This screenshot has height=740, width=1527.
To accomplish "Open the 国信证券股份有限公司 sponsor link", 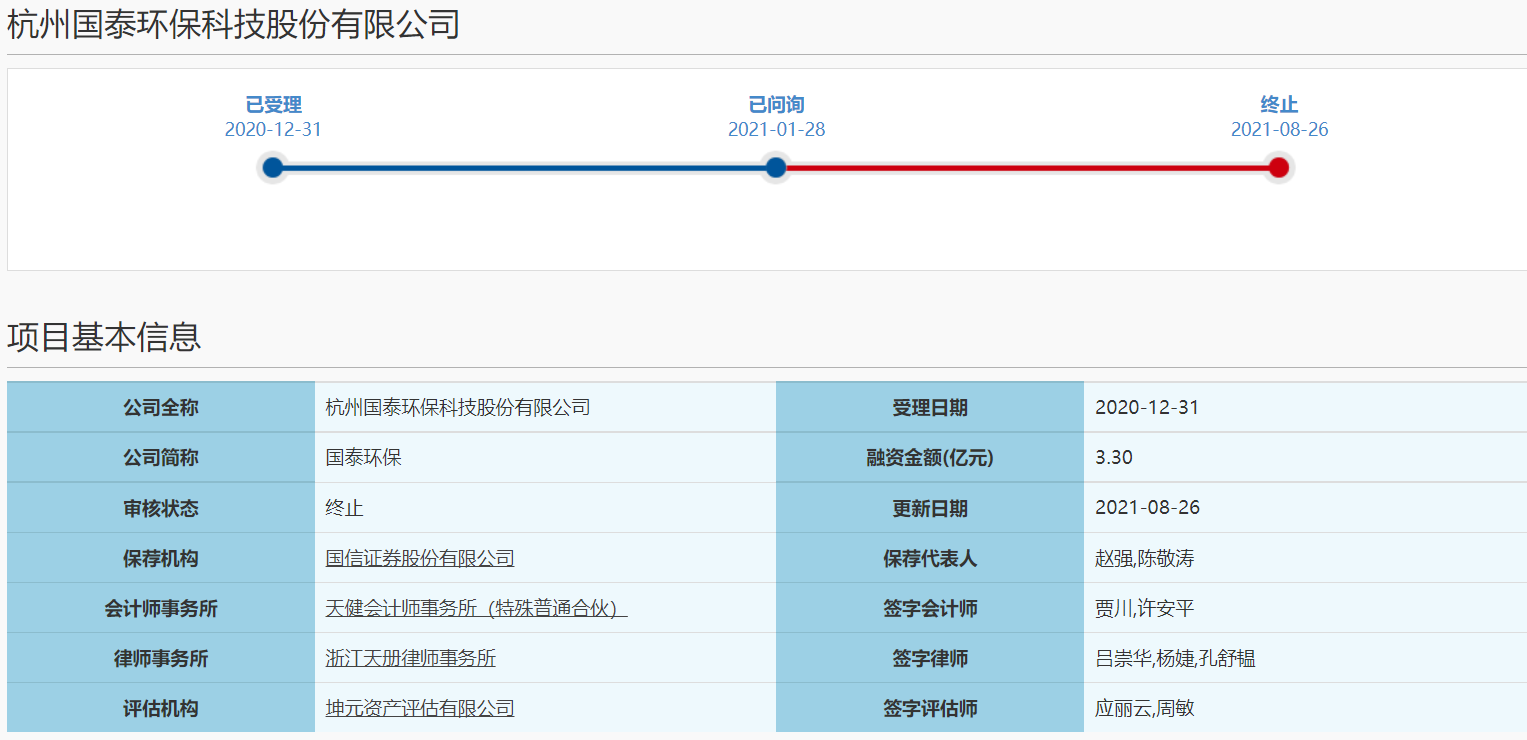I will [x=420, y=558].
